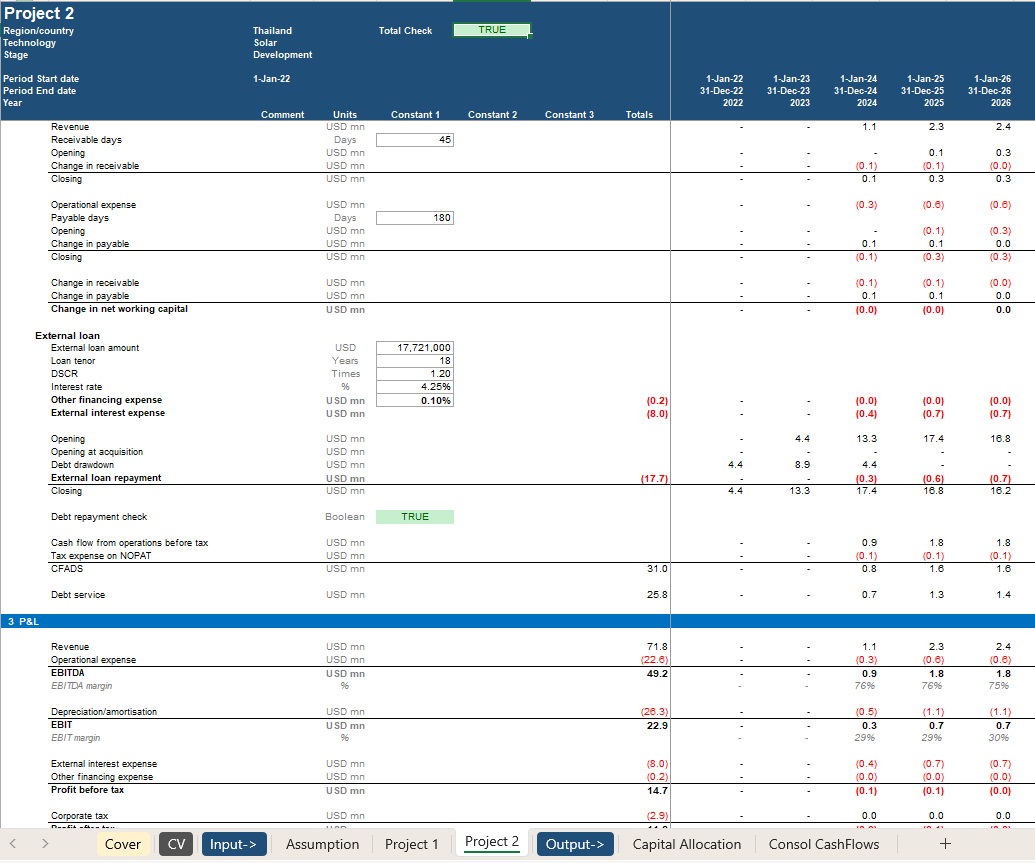The width and height of the screenshot is (1035, 863).
Task: Click the Receivable days input cell with 45
Action: (415, 141)
